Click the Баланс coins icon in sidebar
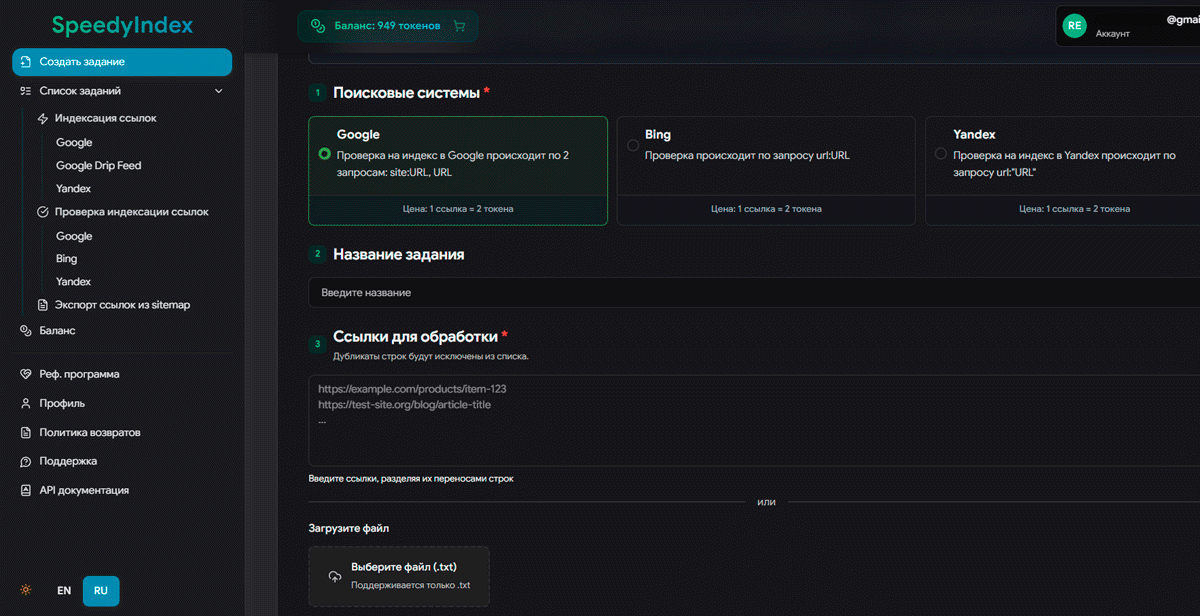Viewport: 1200px width, 616px height. pos(26,331)
